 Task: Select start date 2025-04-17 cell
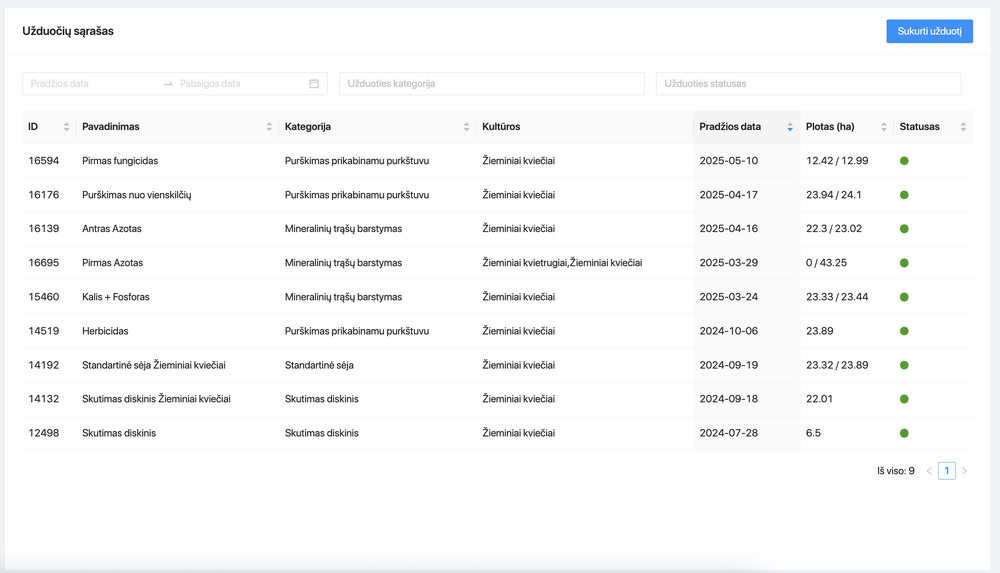click(x=728, y=195)
